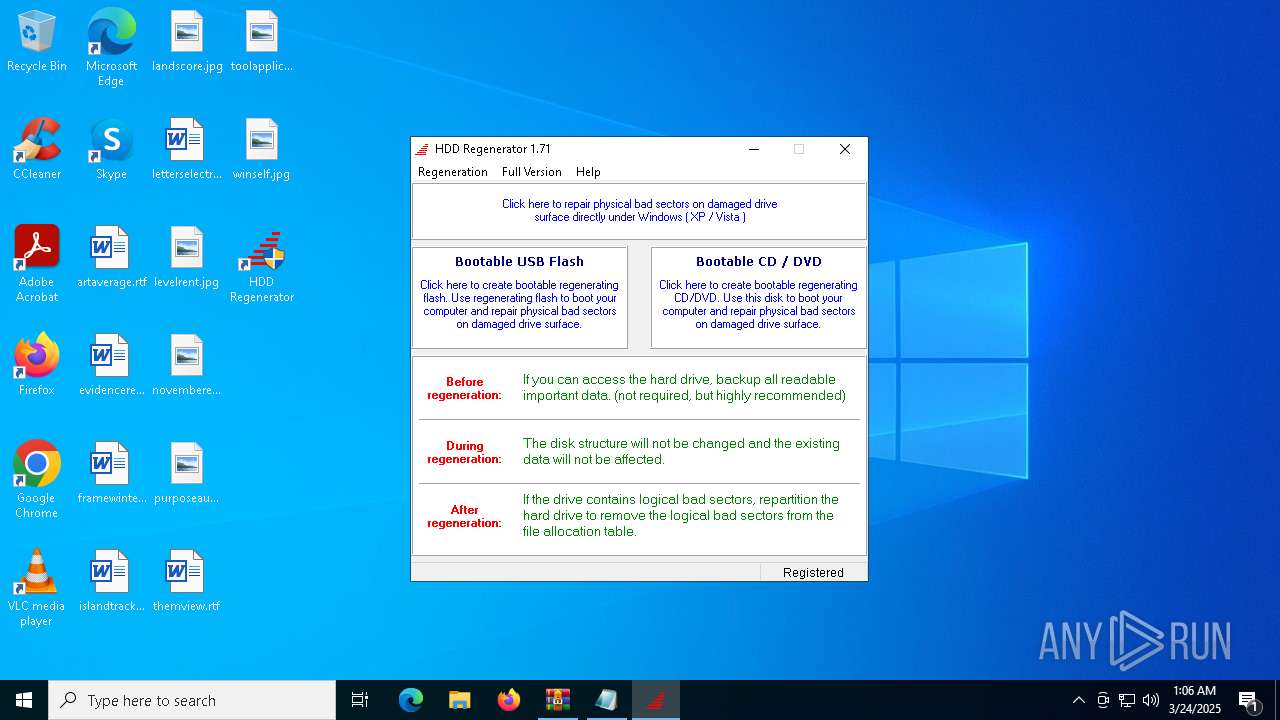Viewport: 1280px width, 720px height.
Task: Select the Skype desktop shortcut
Action: click(111, 150)
